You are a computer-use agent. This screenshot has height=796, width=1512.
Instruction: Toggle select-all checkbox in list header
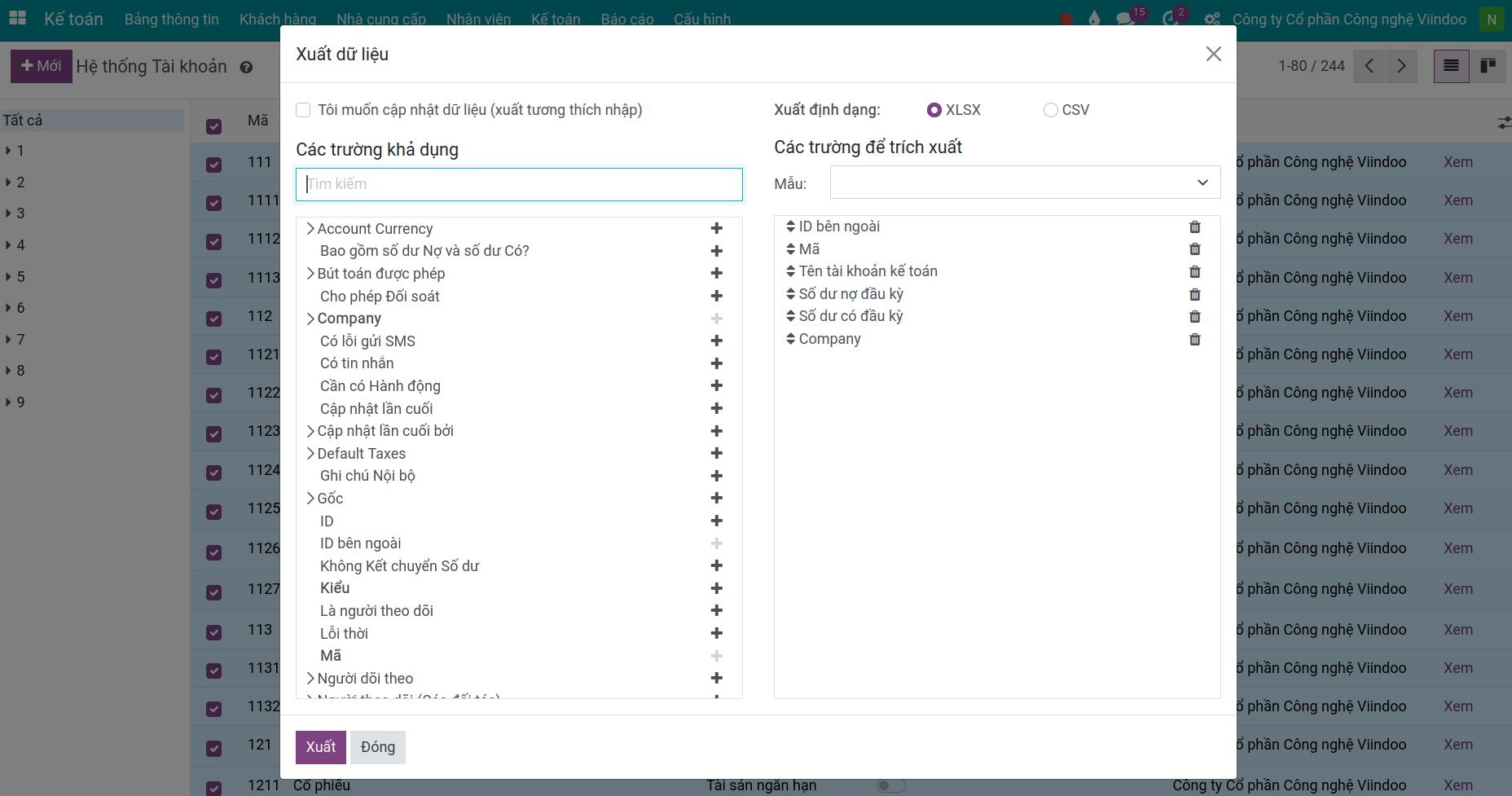pos(214,126)
